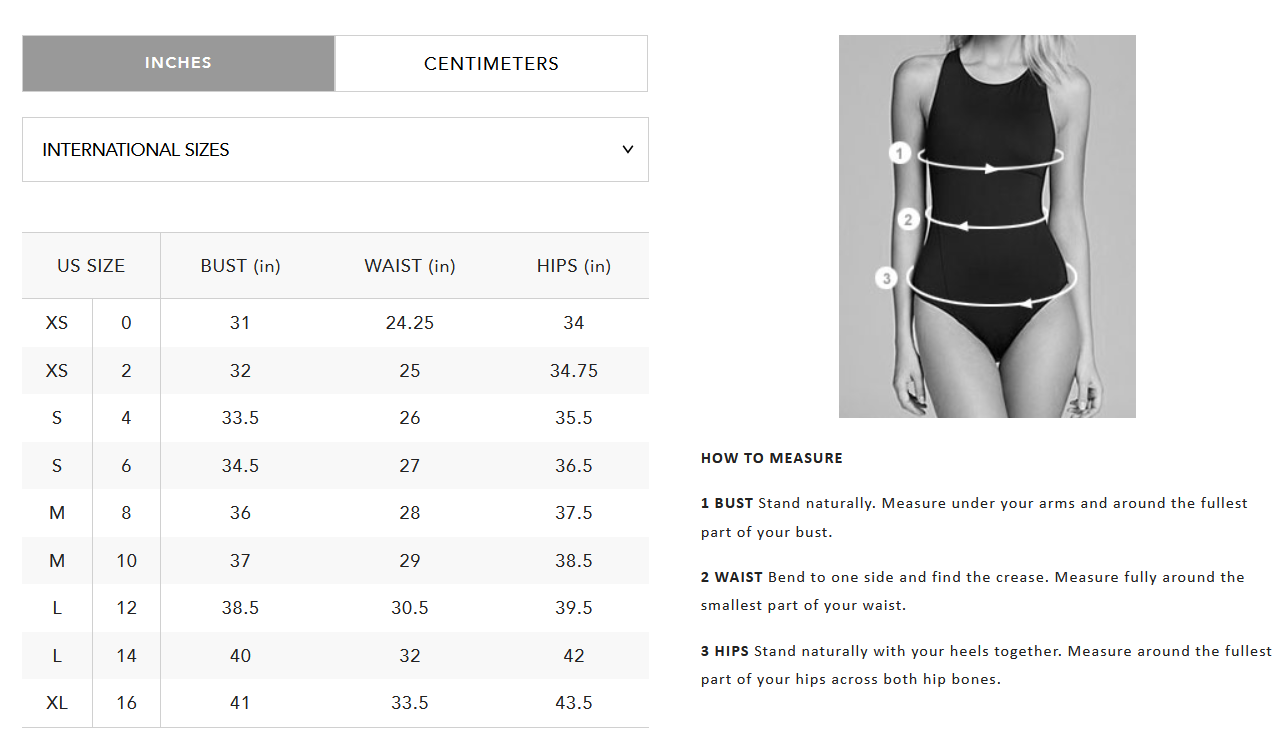Switch to the INCHES unit tab
The width and height of the screenshot is (1285, 734).
tap(178, 63)
